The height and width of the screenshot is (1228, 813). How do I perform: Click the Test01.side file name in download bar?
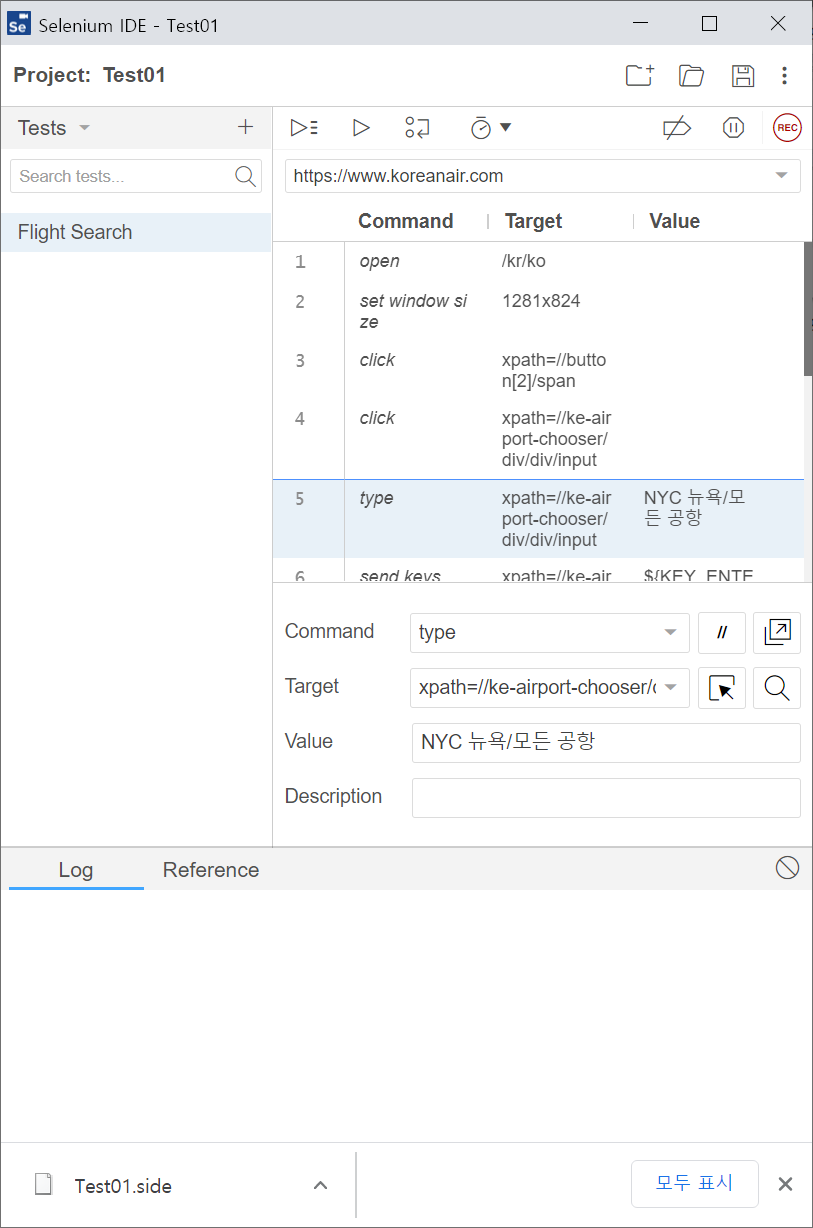click(x=123, y=1186)
